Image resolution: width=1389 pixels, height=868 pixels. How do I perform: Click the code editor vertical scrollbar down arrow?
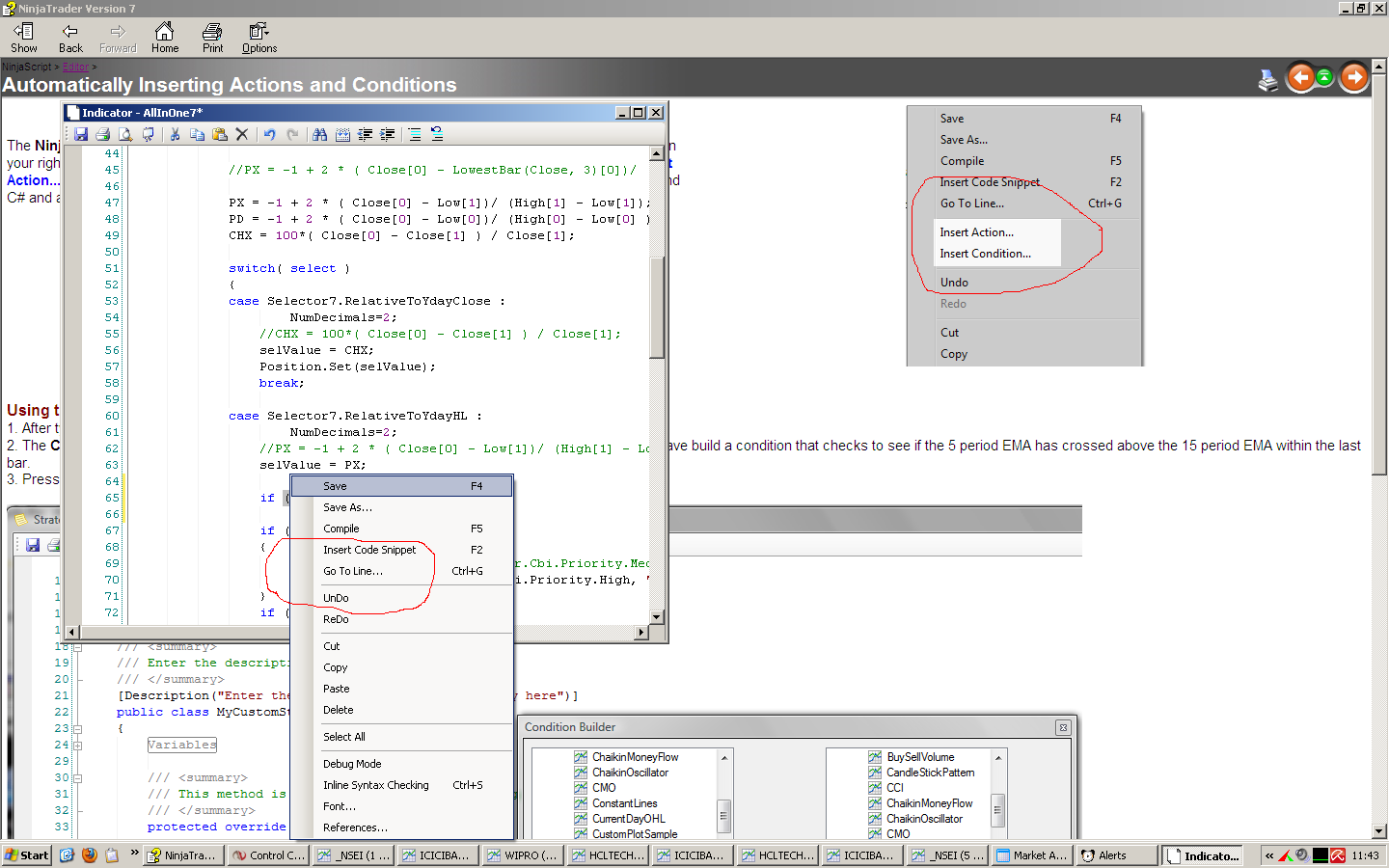[x=656, y=617]
